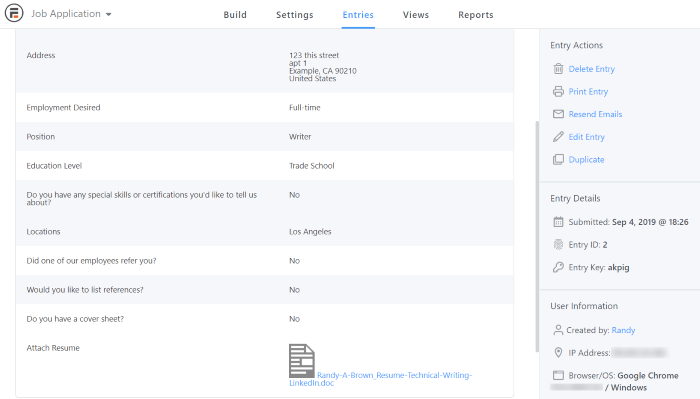700x399 pixels.
Task: Open the Settings tab
Action: tap(295, 15)
